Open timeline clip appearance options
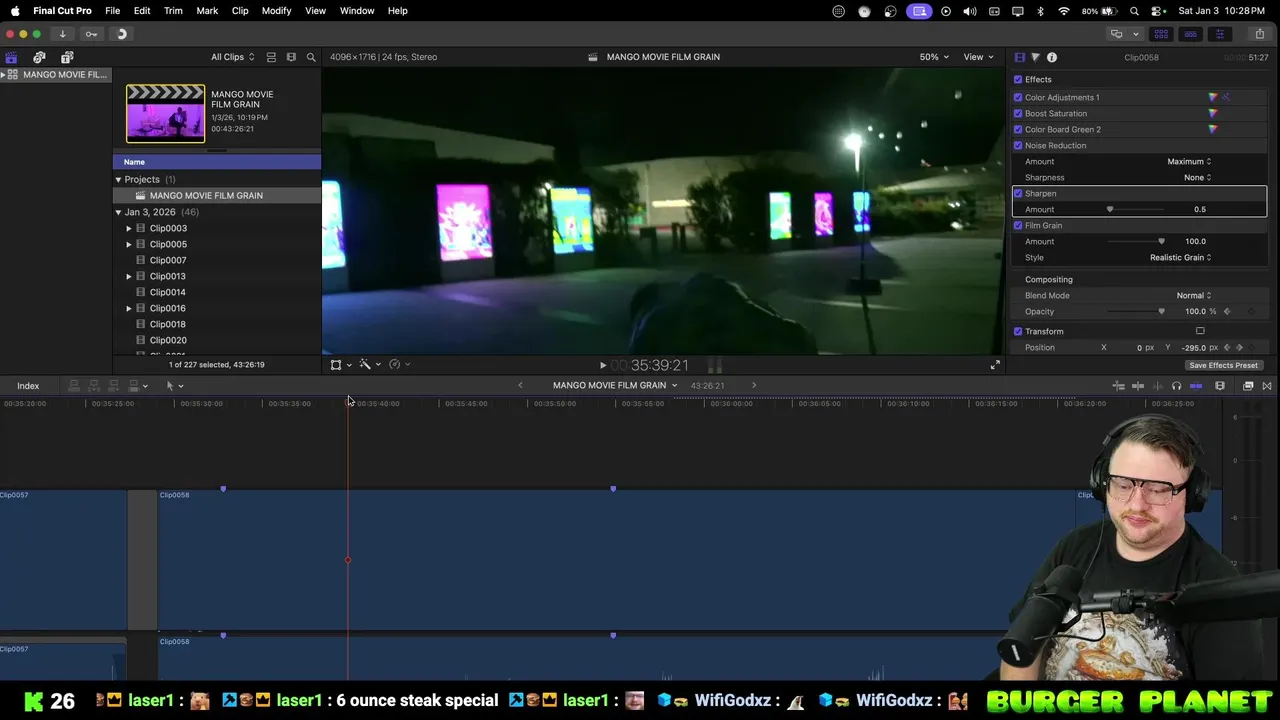Image resolution: width=1280 pixels, height=720 pixels. point(1220,386)
